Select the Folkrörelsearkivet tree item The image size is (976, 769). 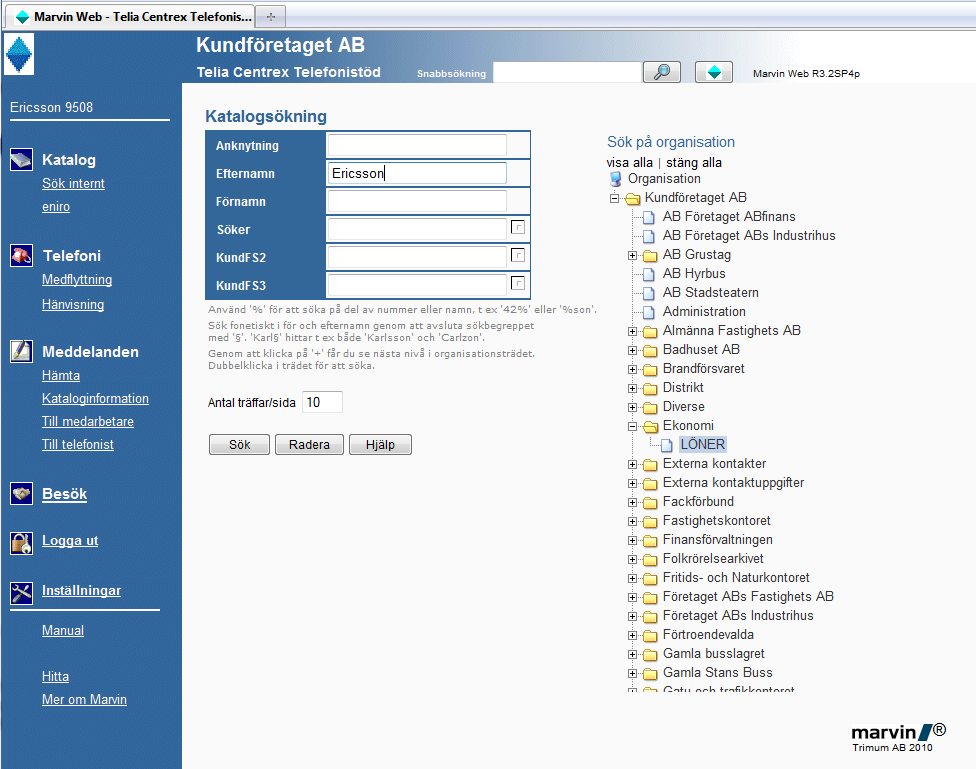[713, 559]
